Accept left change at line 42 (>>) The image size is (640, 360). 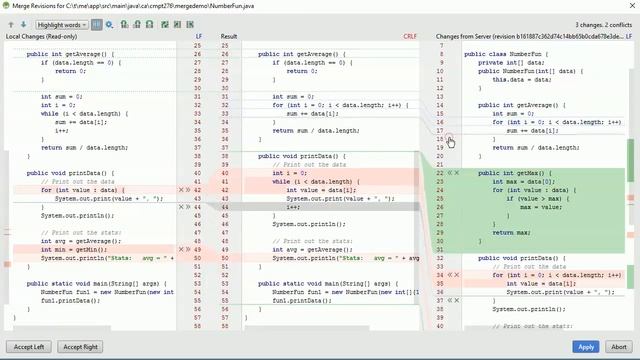[188, 190]
